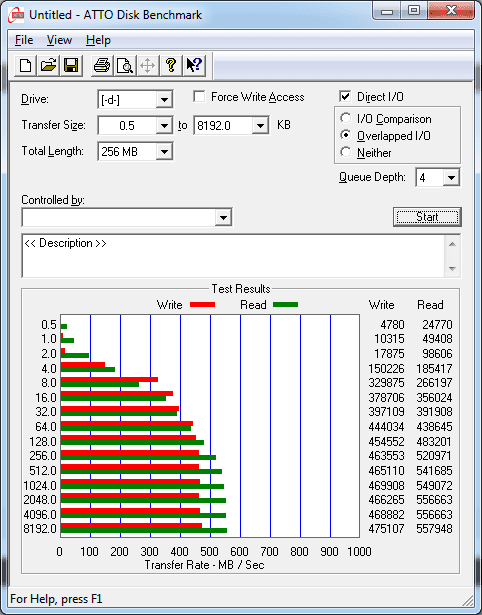Uncheck the Direct I/O checkbox
This screenshot has height=615, width=482.
click(x=345, y=96)
